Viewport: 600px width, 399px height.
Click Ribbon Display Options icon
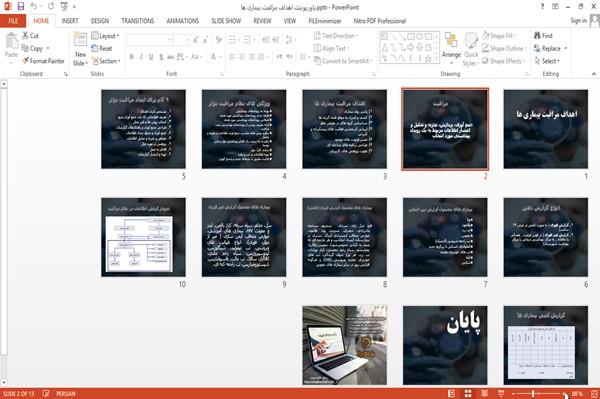tap(555, 7)
